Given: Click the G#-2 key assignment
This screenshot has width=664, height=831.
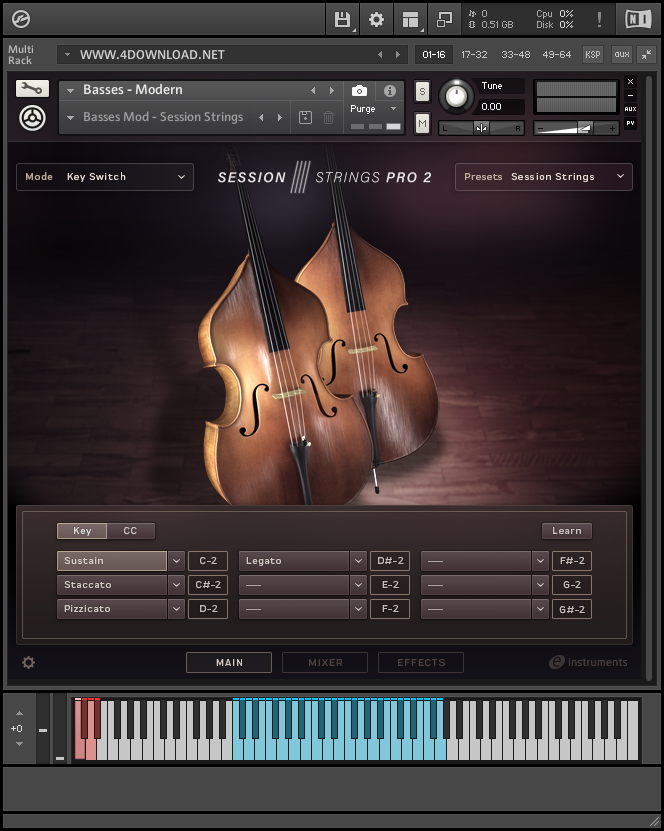Looking at the screenshot, I should point(572,609).
